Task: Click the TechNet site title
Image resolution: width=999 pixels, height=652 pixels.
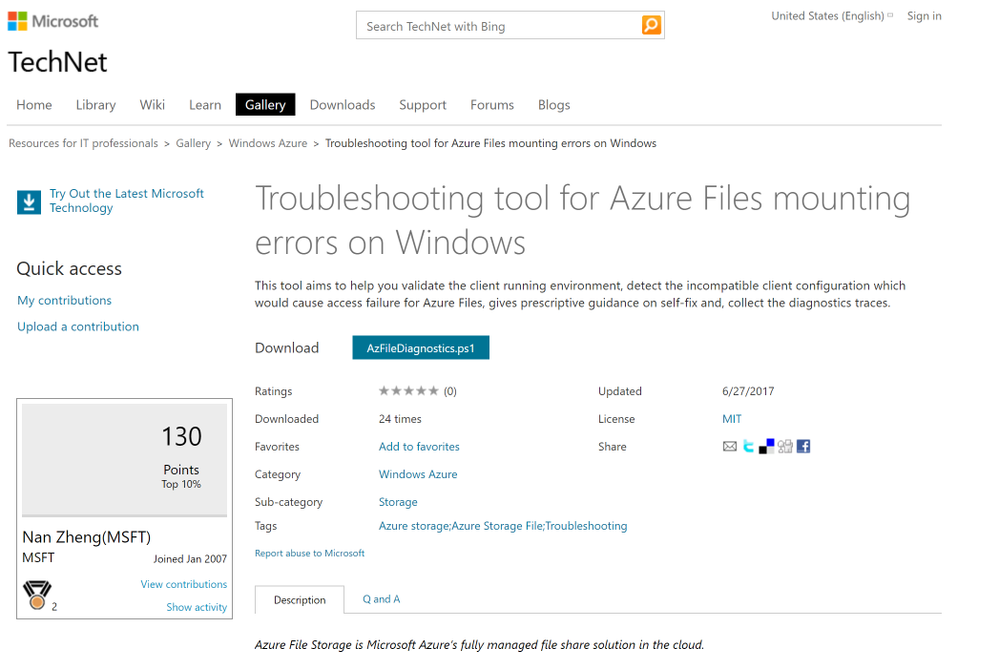Action: (57, 62)
